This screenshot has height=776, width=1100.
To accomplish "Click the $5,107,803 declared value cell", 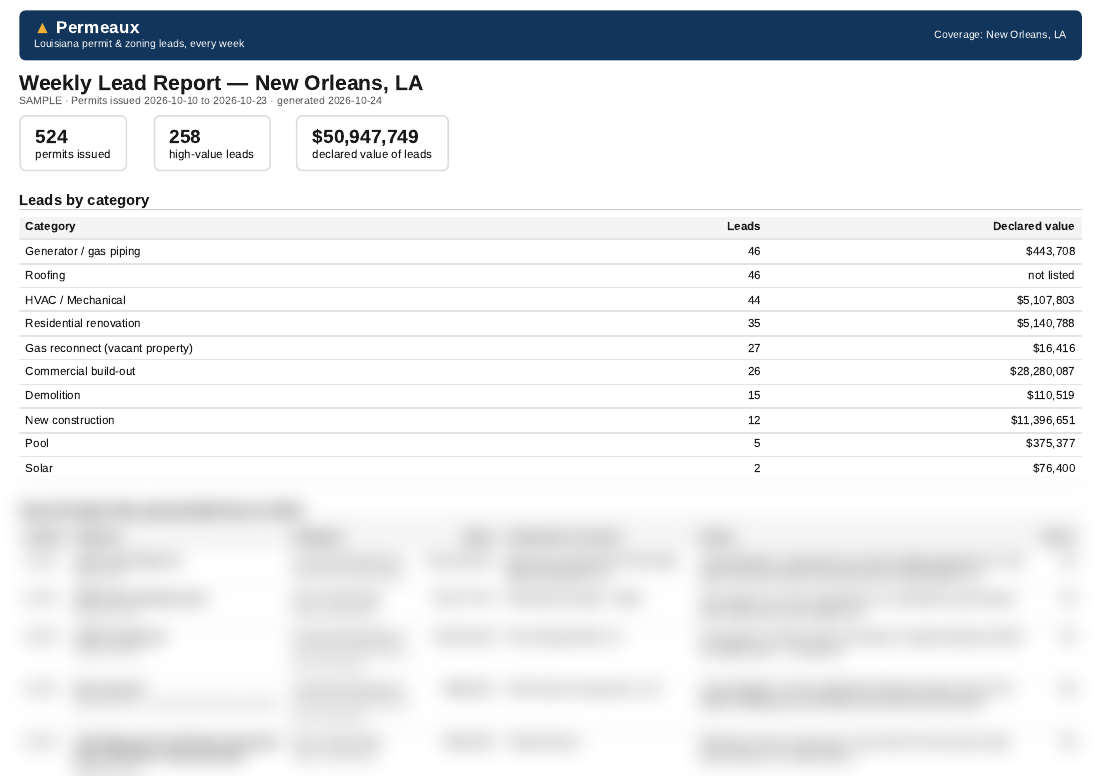I will point(1045,300).
